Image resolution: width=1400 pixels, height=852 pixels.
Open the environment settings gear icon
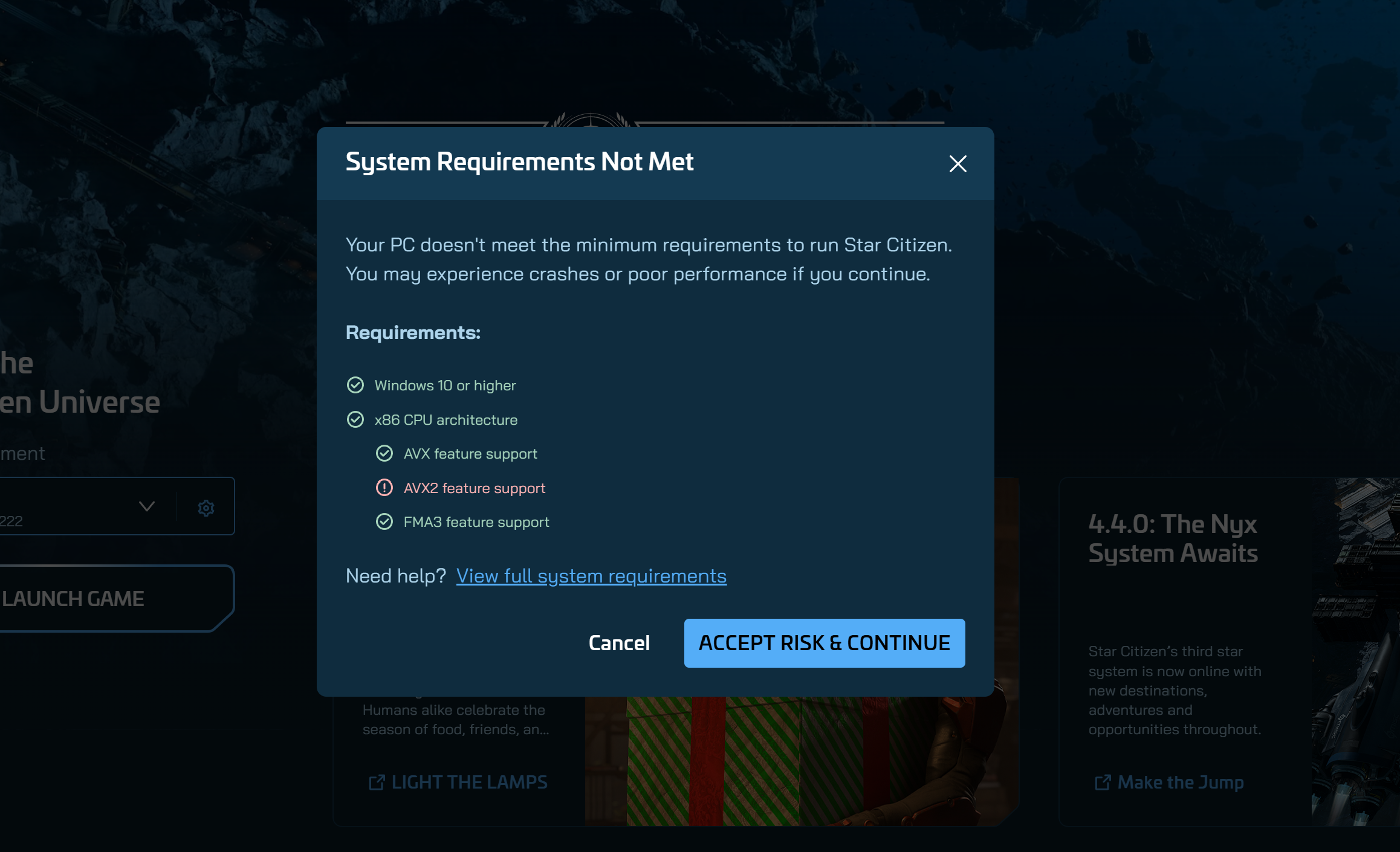click(x=206, y=508)
